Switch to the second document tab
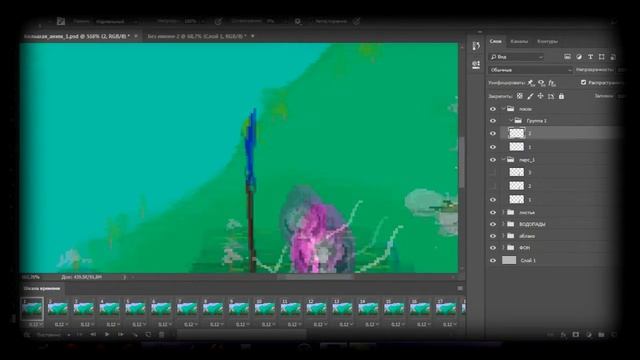The image size is (640, 360). click(197, 36)
